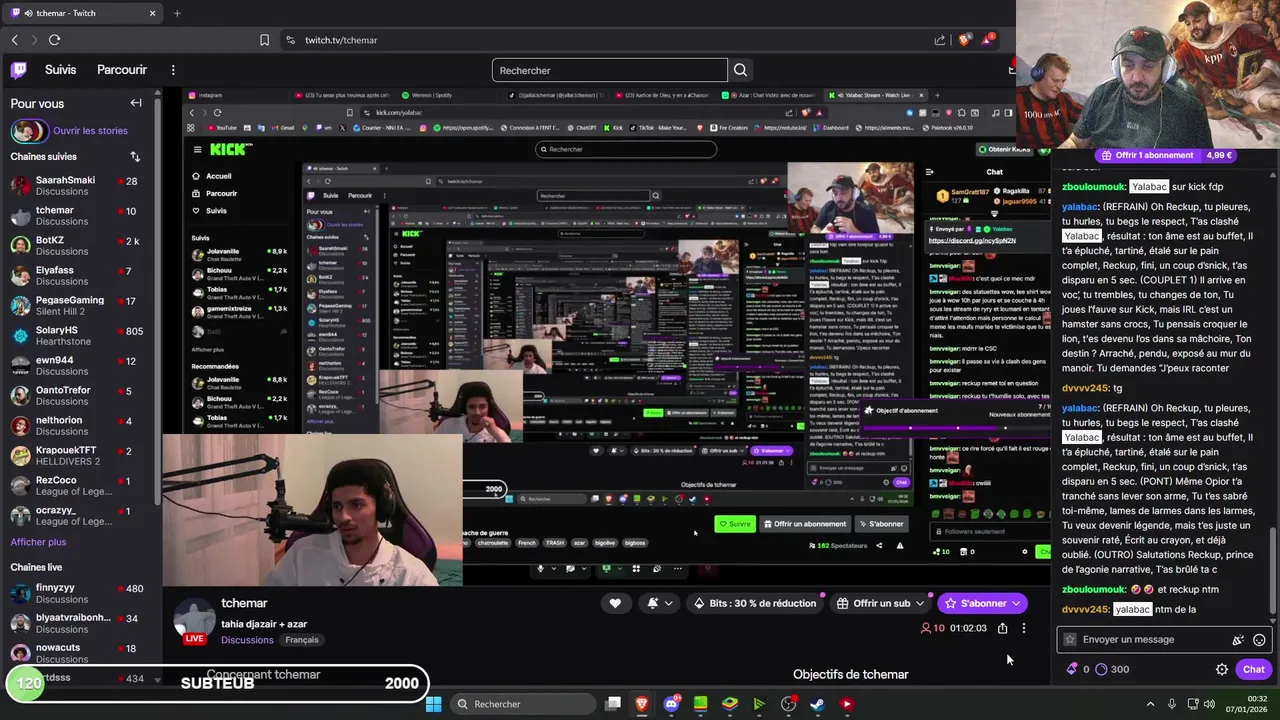Open Task View on the taskbar

tap(613, 704)
